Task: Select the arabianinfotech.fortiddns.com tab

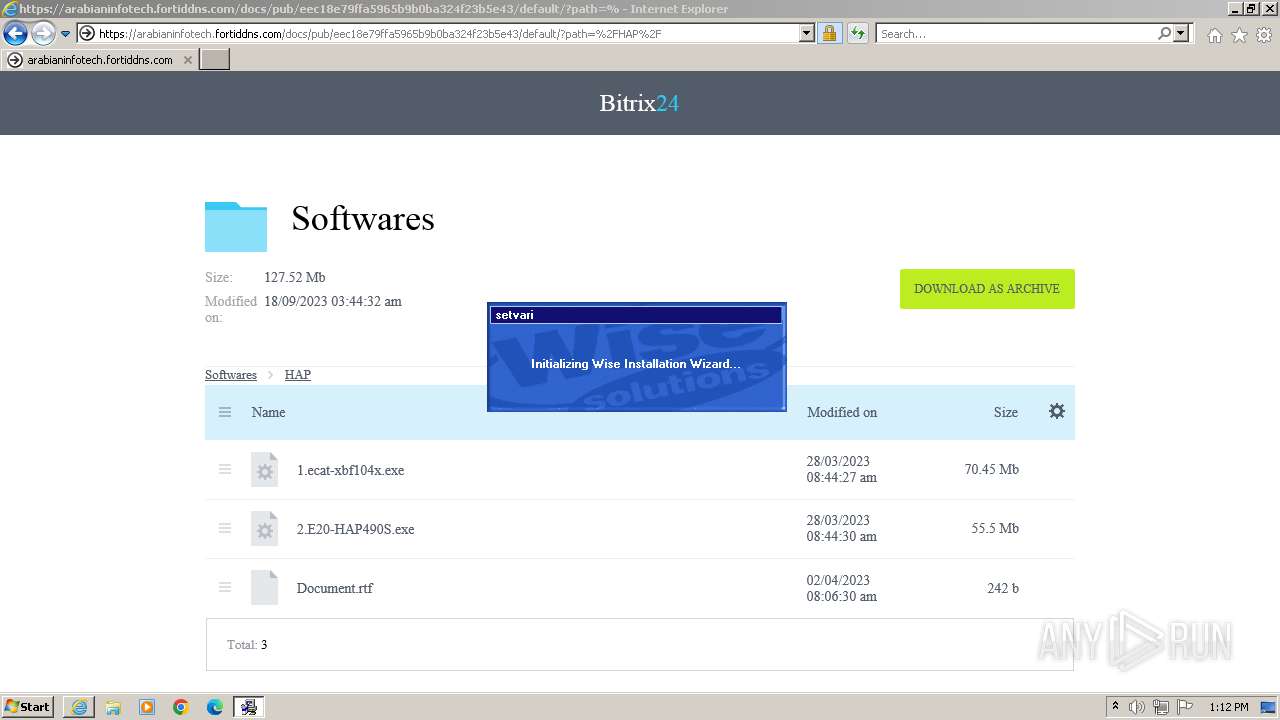Action: 100,60
